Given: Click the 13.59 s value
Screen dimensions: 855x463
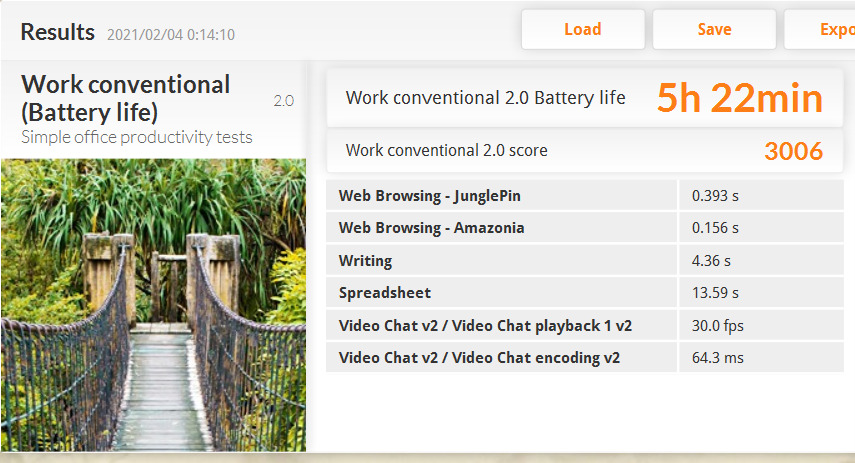Looking at the screenshot, I should [715, 293].
